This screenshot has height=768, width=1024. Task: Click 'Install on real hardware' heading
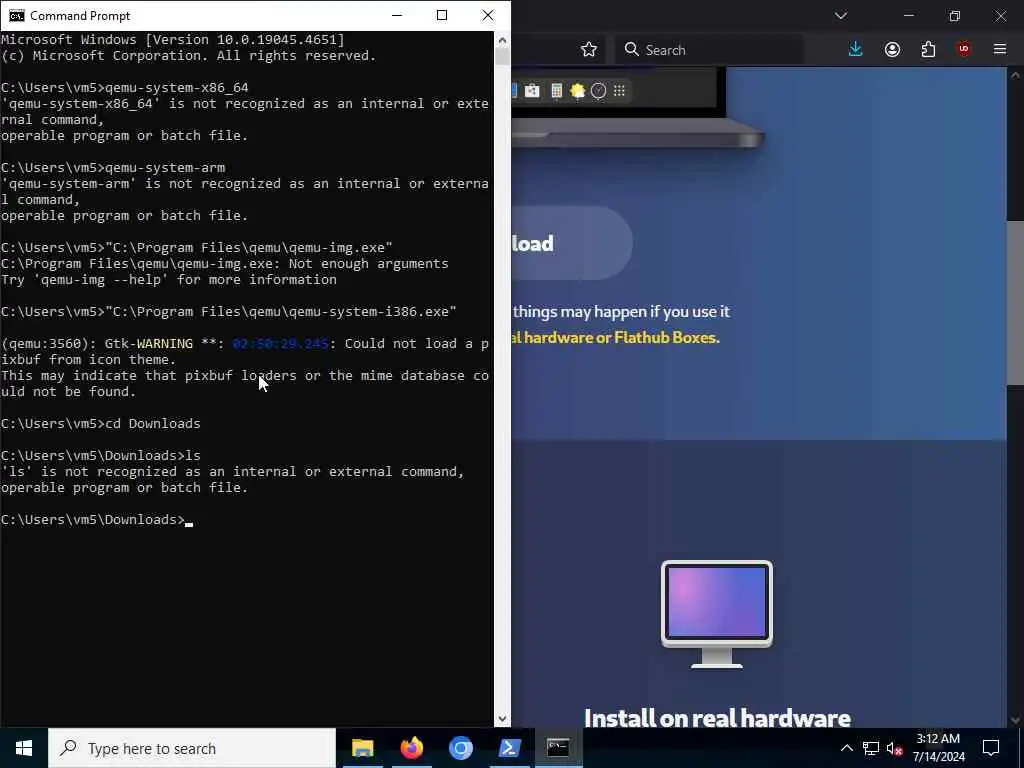[x=717, y=718]
